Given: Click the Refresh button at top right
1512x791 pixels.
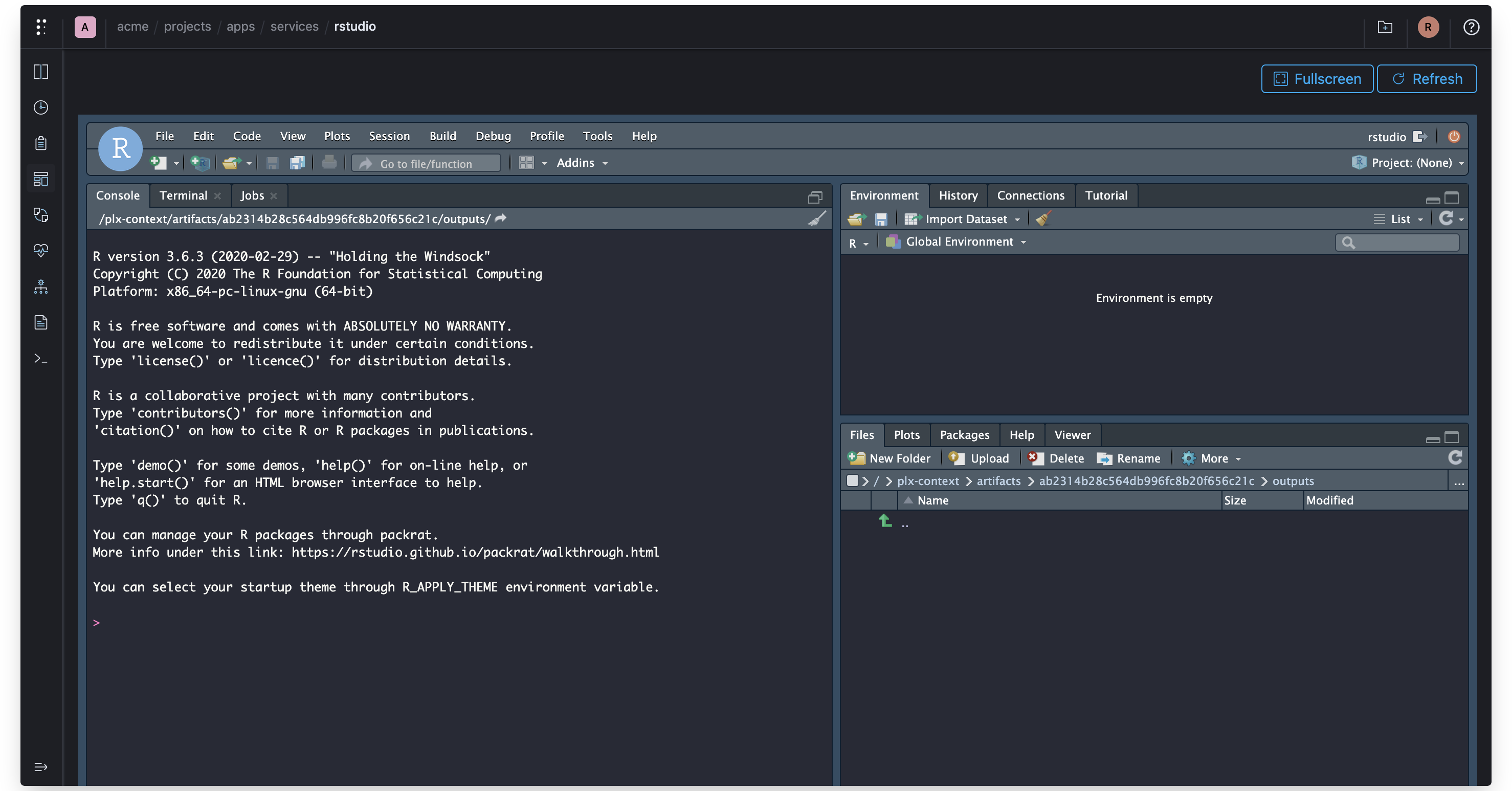Looking at the screenshot, I should coord(1426,79).
